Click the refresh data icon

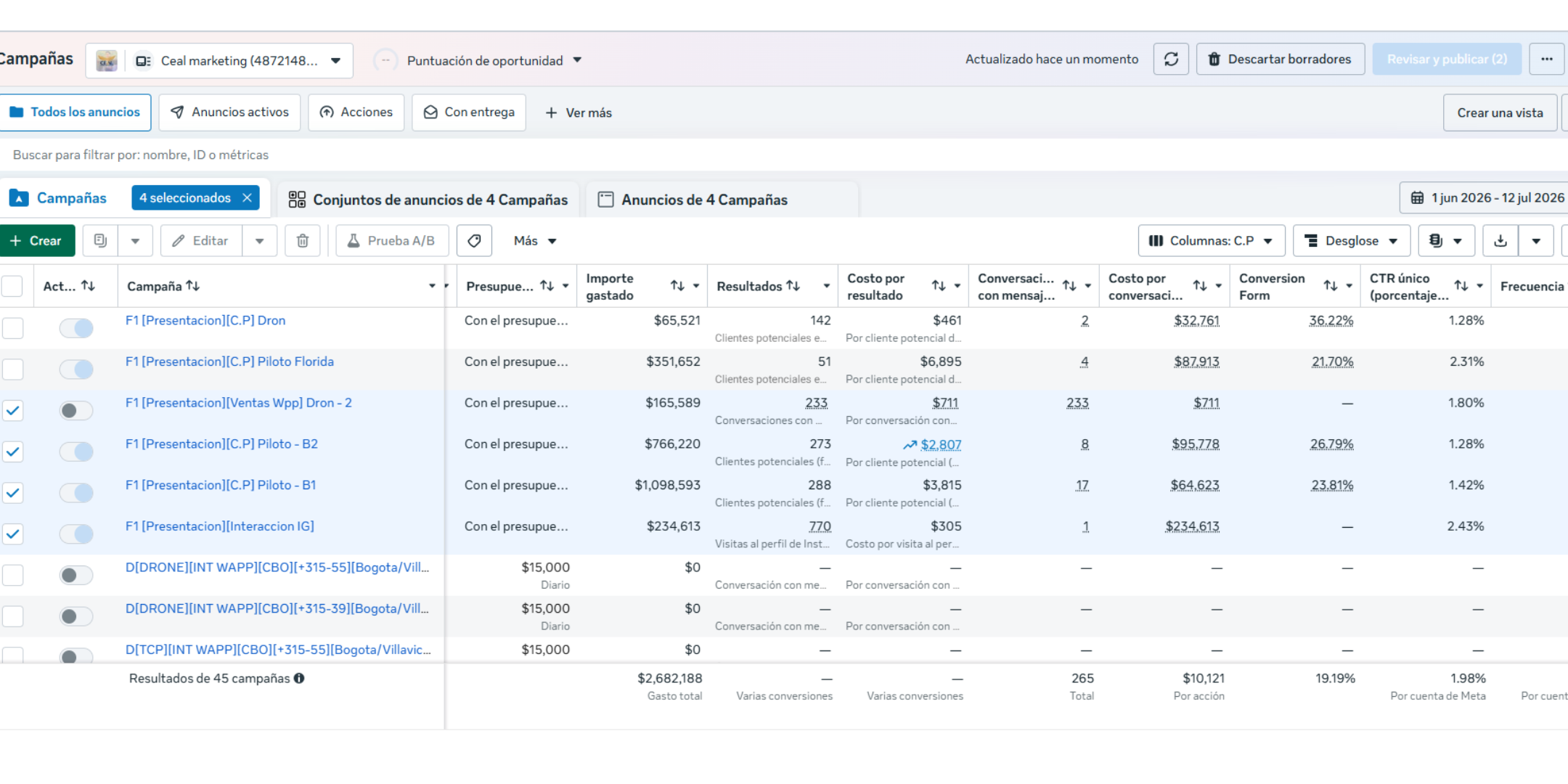click(1171, 60)
